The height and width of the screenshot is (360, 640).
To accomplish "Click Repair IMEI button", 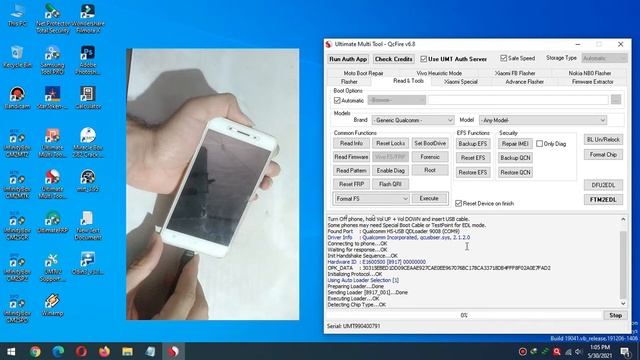I will pyautogui.click(x=515, y=144).
